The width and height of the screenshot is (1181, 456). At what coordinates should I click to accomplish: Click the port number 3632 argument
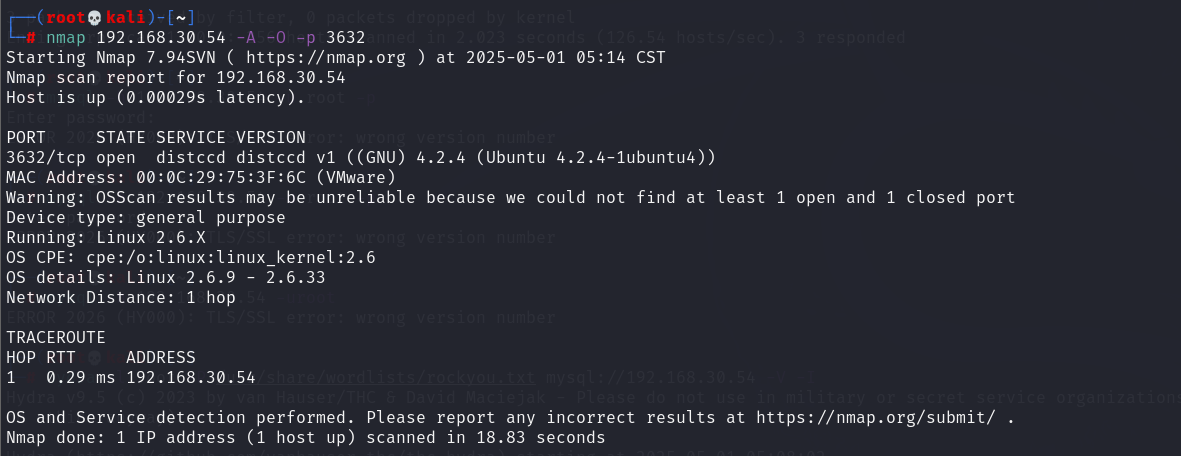pos(346,38)
